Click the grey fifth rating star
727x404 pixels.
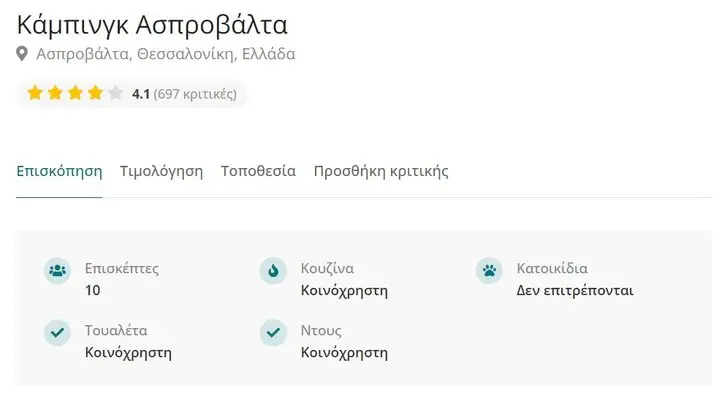click(115, 93)
